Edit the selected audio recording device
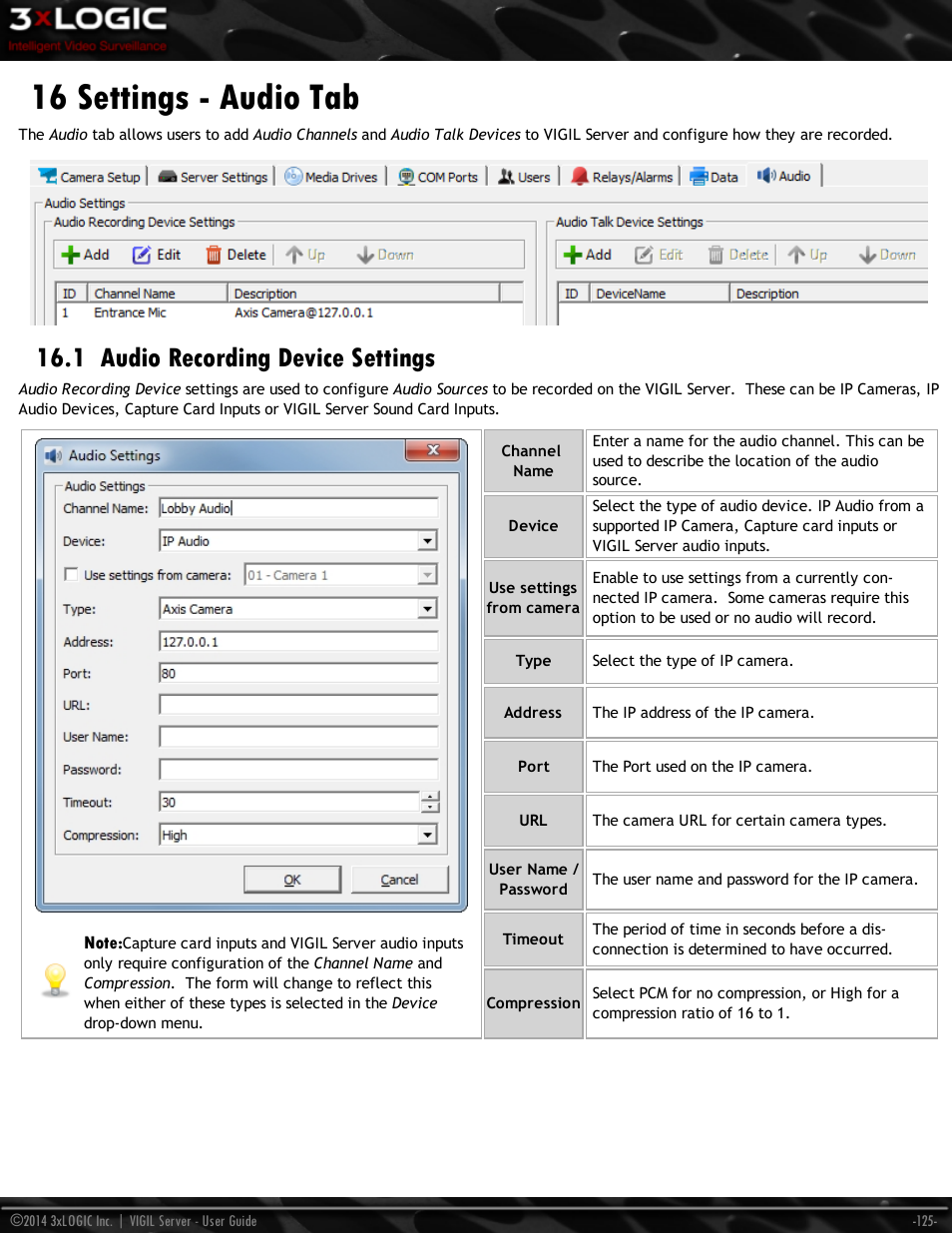The width and height of the screenshot is (952, 1233). coord(157,255)
